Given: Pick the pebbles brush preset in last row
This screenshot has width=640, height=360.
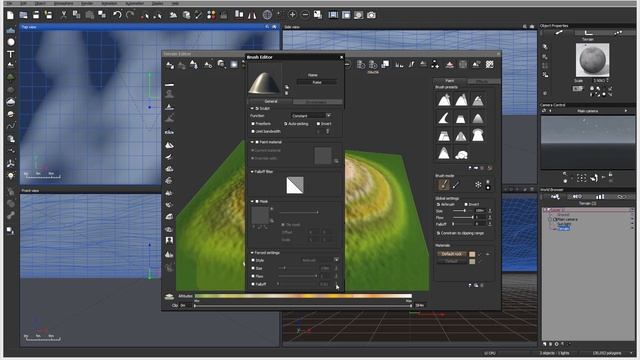Looking at the screenshot, I should pos(461,154).
